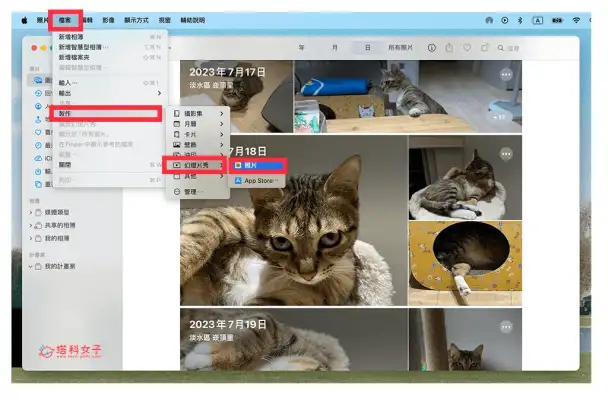Choose 新增智慧型相簿… menu item
The height and width of the screenshot is (400, 608).
click(108, 47)
